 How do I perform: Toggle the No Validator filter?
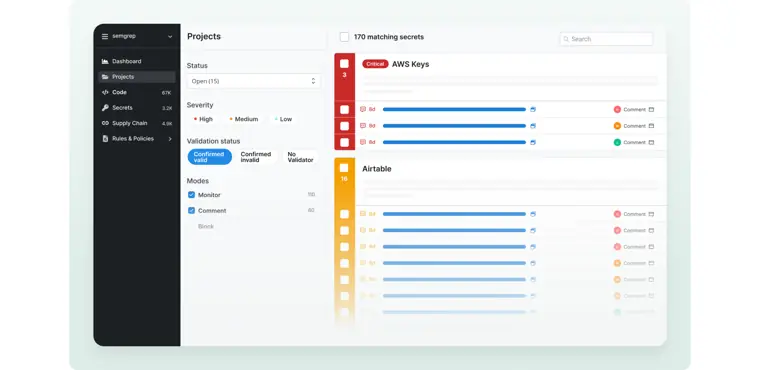click(x=301, y=157)
